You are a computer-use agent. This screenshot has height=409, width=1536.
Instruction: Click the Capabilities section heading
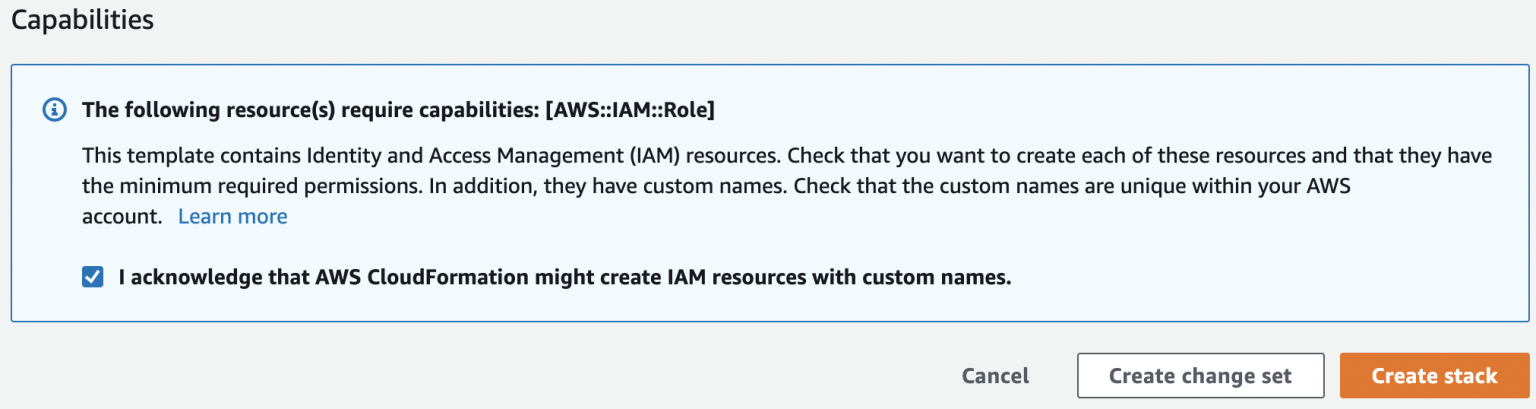pyautogui.click(x=82, y=20)
